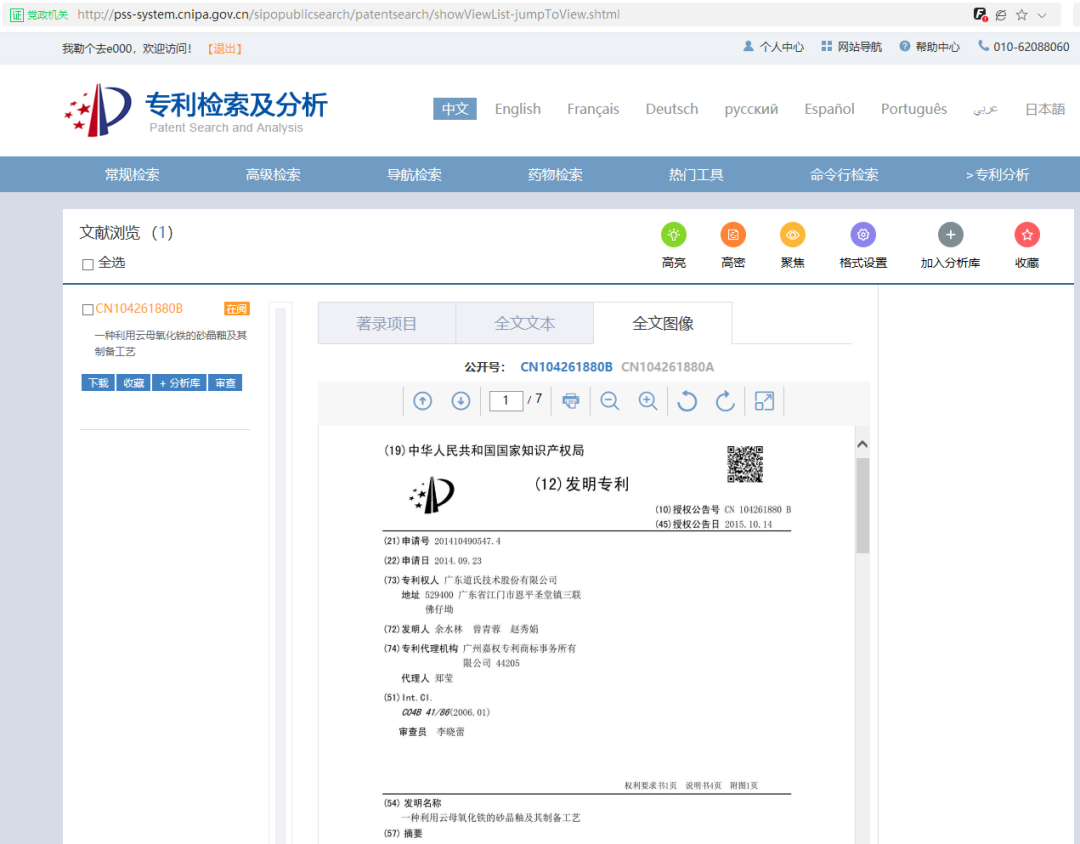The image size is (1080, 844).
Task: Go to the next document page
Action: tap(460, 400)
